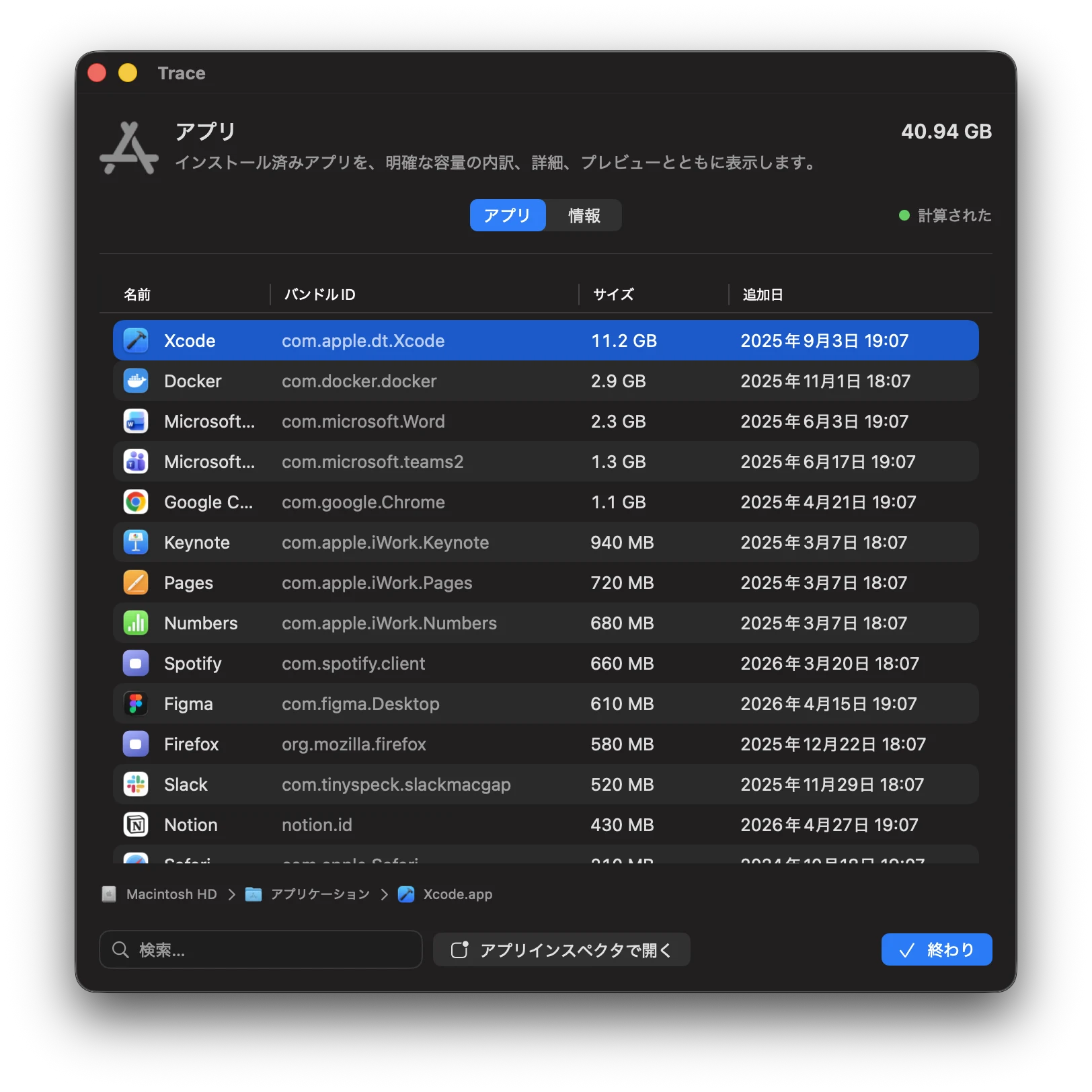This screenshot has width=1092, height=1092.
Task: Click the 2025年12月22日 18:07 date cell
Action: [833, 744]
